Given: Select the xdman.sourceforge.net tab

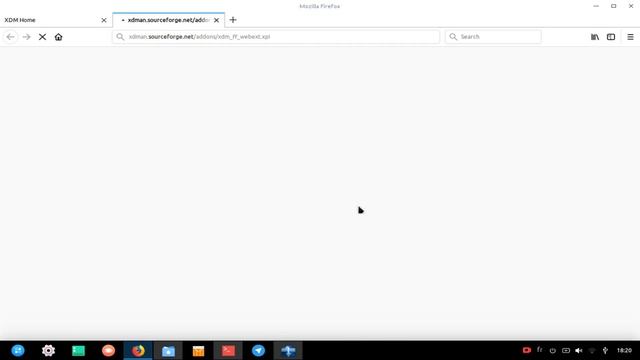Looking at the screenshot, I should (x=169, y=20).
